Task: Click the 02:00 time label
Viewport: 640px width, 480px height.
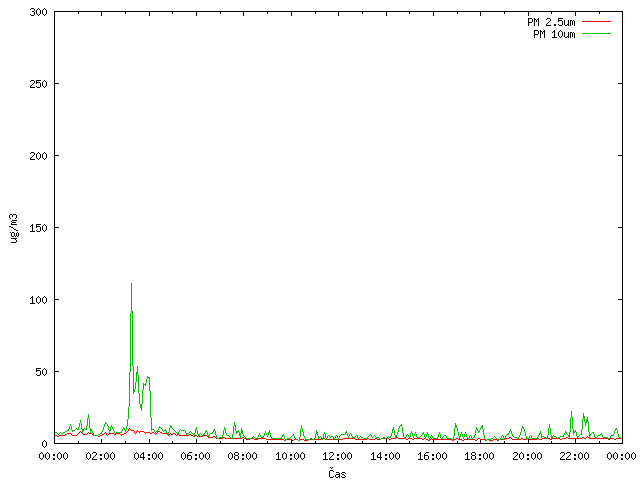Action: tap(100, 456)
